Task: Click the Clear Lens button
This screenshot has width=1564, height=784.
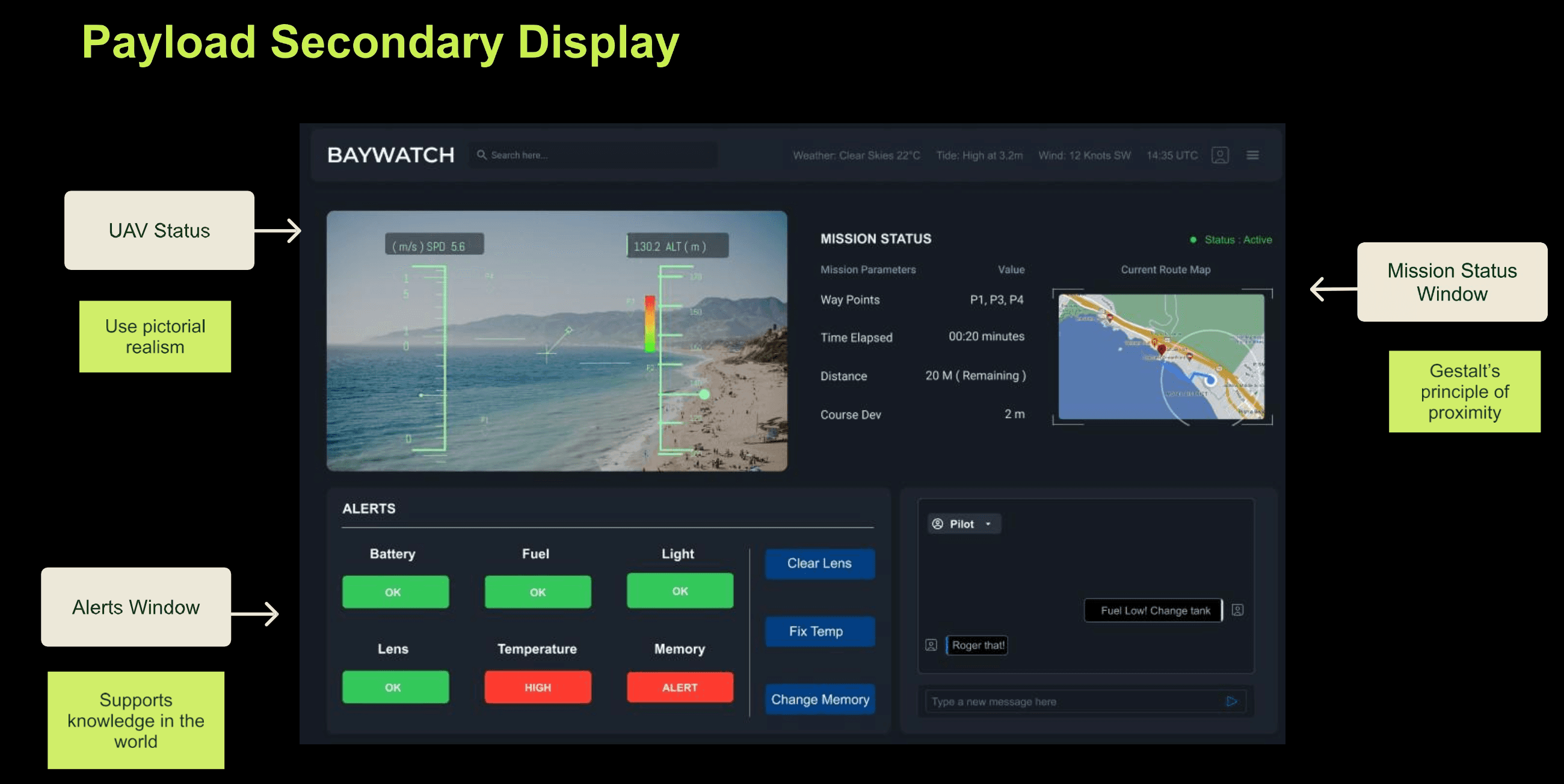Action: coord(819,563)
